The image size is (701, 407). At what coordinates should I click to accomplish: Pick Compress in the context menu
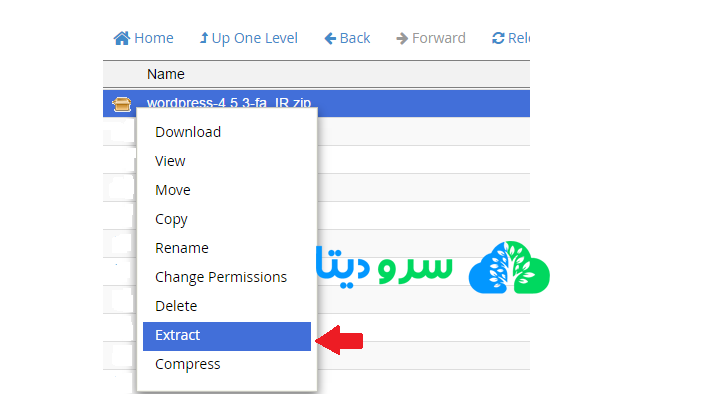coord(188,364)
